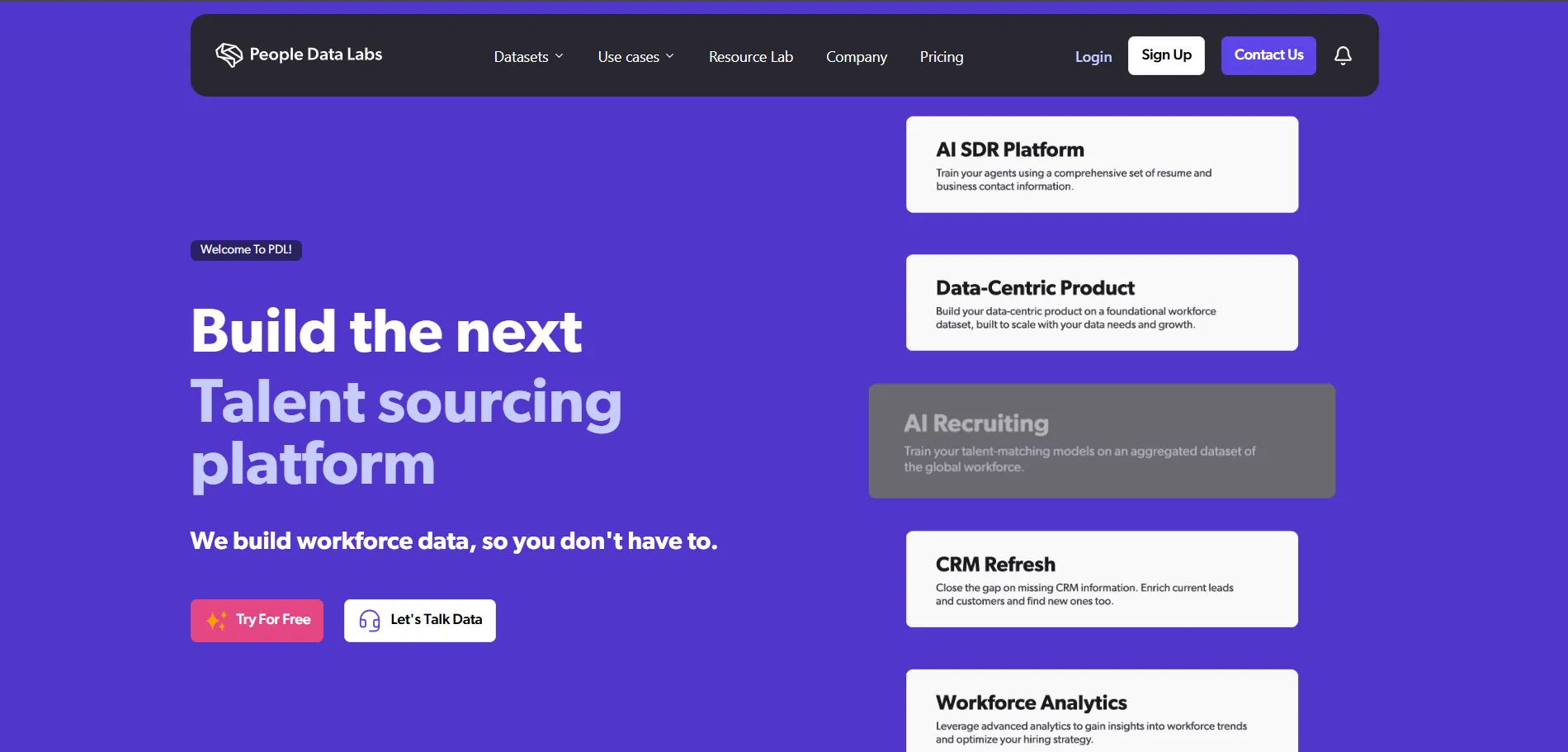
Task: Click the Try For Free button label
Action: 273,619
